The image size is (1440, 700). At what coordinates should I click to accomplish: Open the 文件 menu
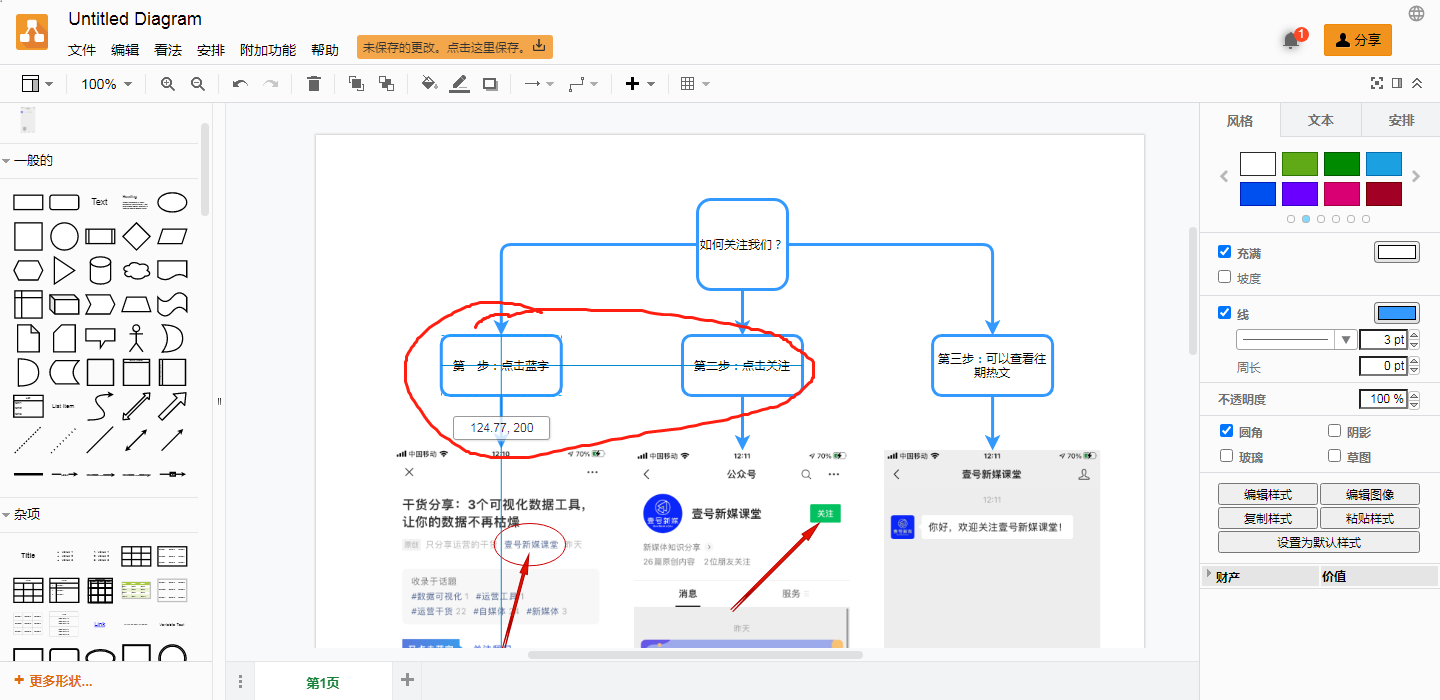point(82,50)
